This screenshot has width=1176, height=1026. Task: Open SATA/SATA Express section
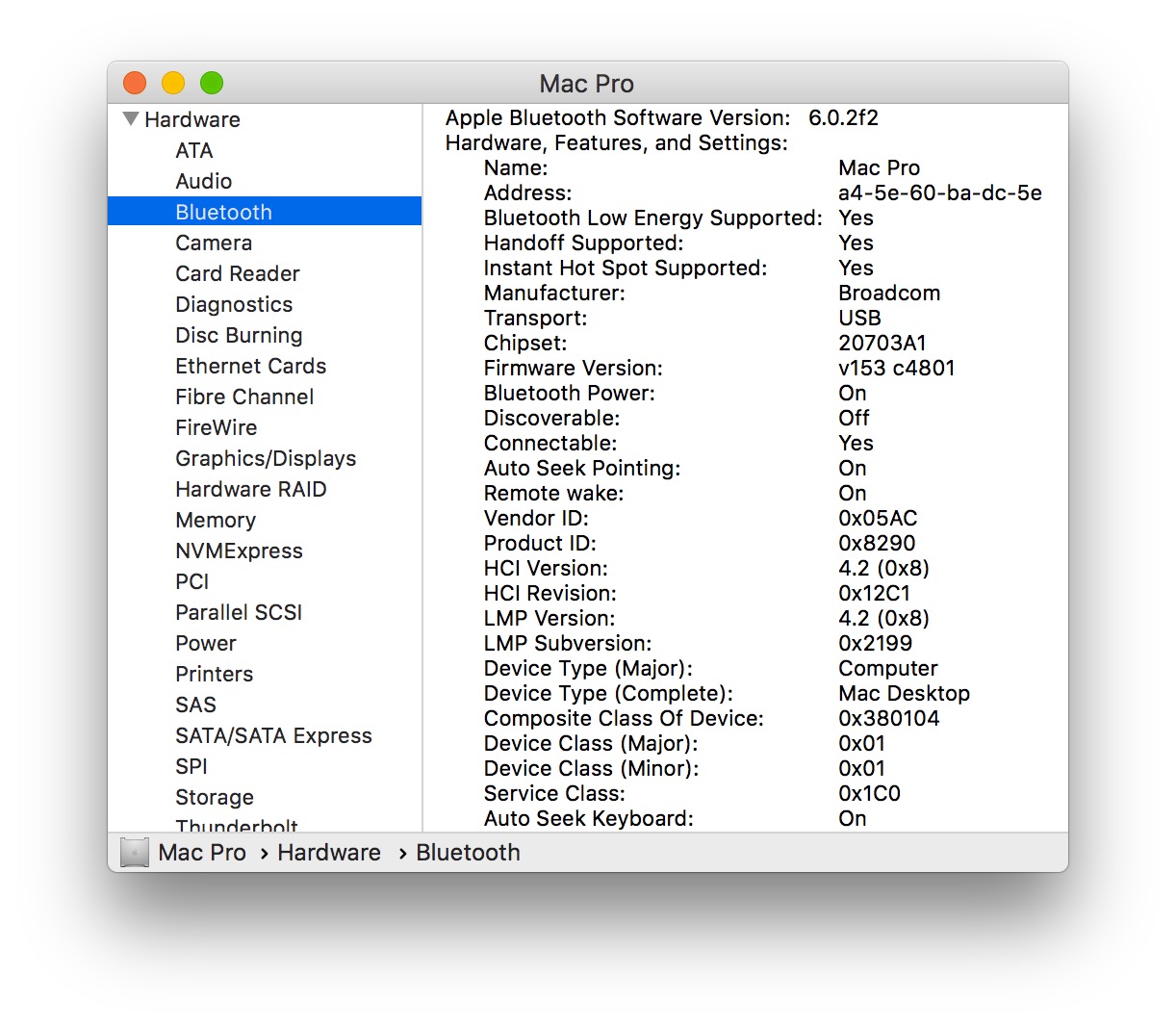(x=273, y=735)
